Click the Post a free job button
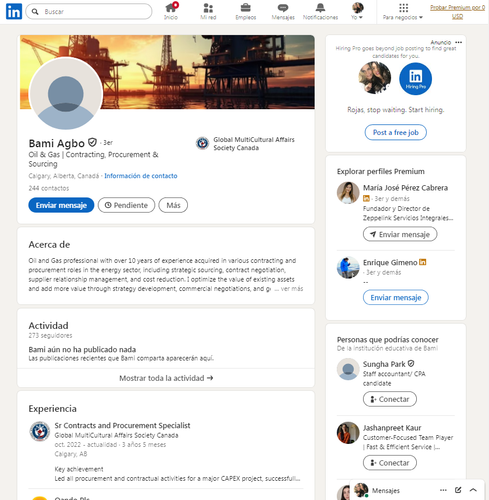 tap(395, 132)
